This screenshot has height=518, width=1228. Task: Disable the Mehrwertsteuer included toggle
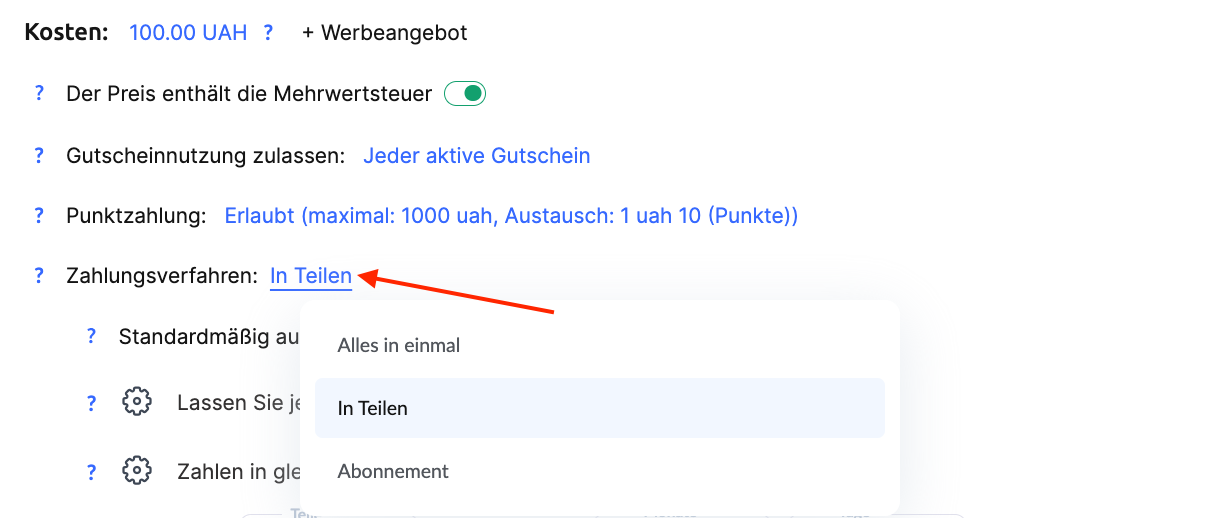(x=465, y=94)
